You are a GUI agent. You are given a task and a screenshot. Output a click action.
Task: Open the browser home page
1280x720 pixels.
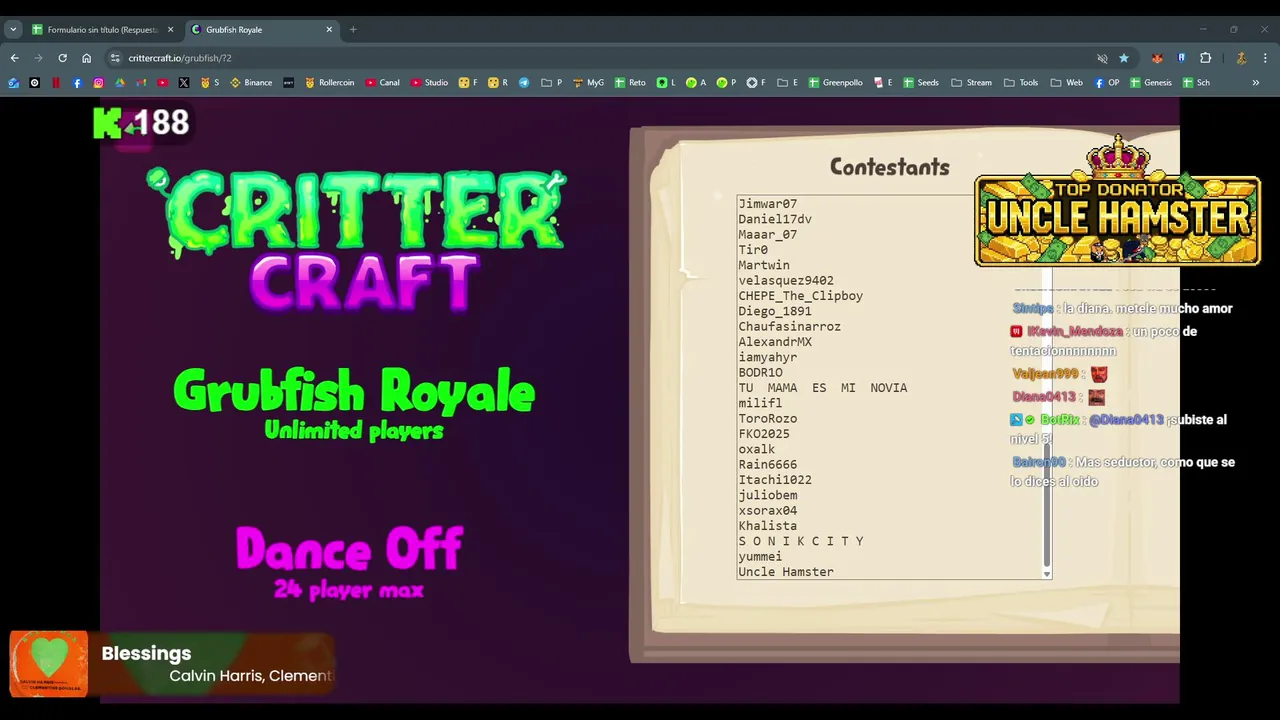click(x=86, y=58)
